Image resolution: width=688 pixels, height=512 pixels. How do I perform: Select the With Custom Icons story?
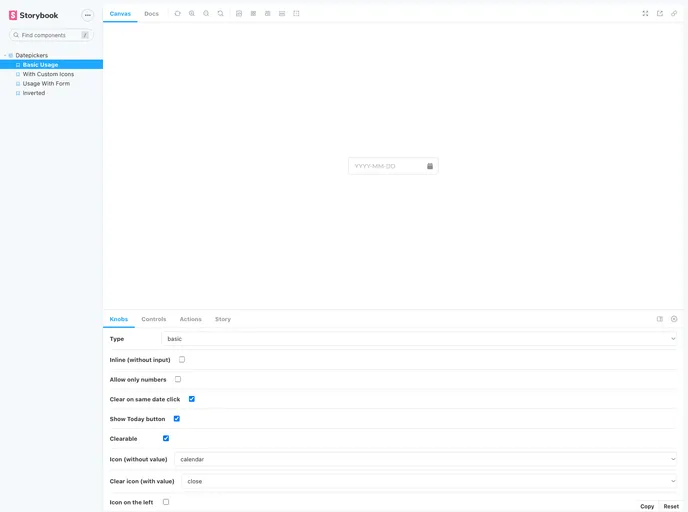[x=51, y=74]
